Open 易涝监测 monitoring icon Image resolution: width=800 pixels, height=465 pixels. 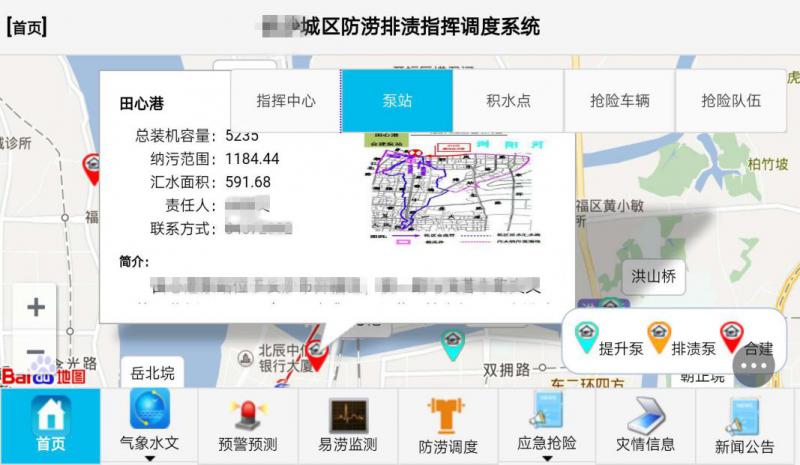click(x=348, y=415)
